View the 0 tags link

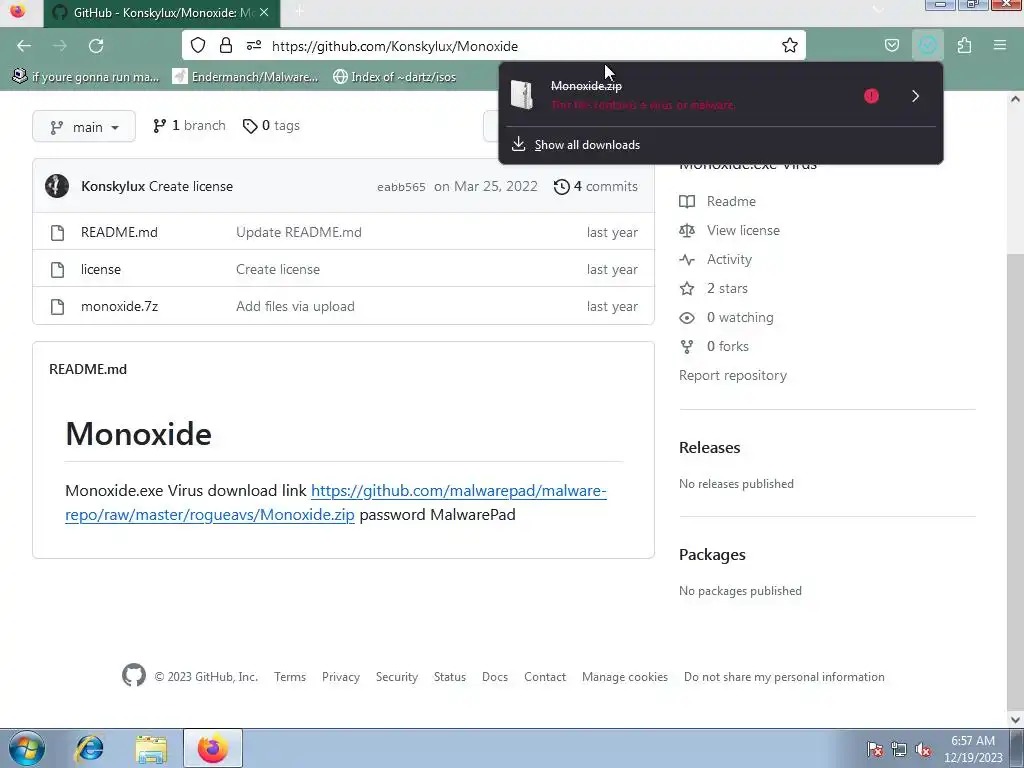coord(271,125)
